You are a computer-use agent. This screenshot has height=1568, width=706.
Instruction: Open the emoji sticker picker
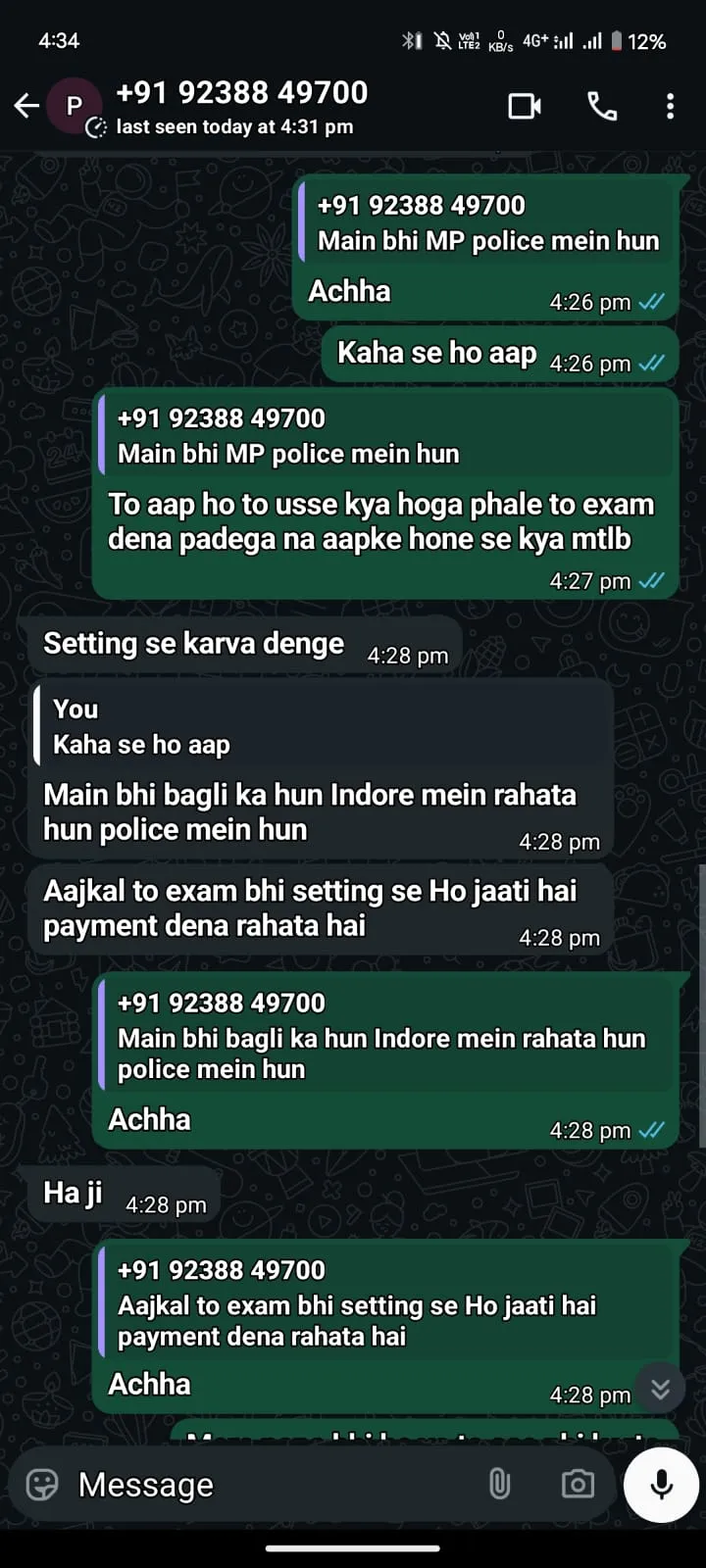pos(42,1485)
